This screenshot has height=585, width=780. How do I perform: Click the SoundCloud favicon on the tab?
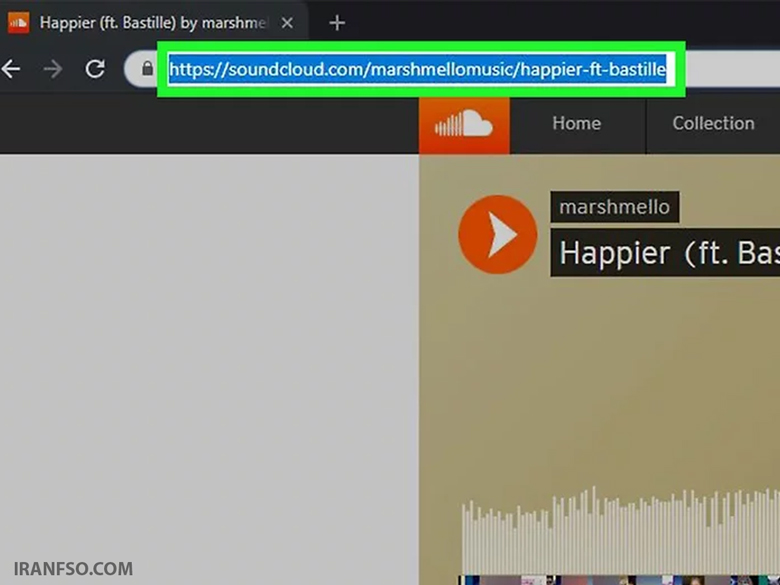point(18,22)
